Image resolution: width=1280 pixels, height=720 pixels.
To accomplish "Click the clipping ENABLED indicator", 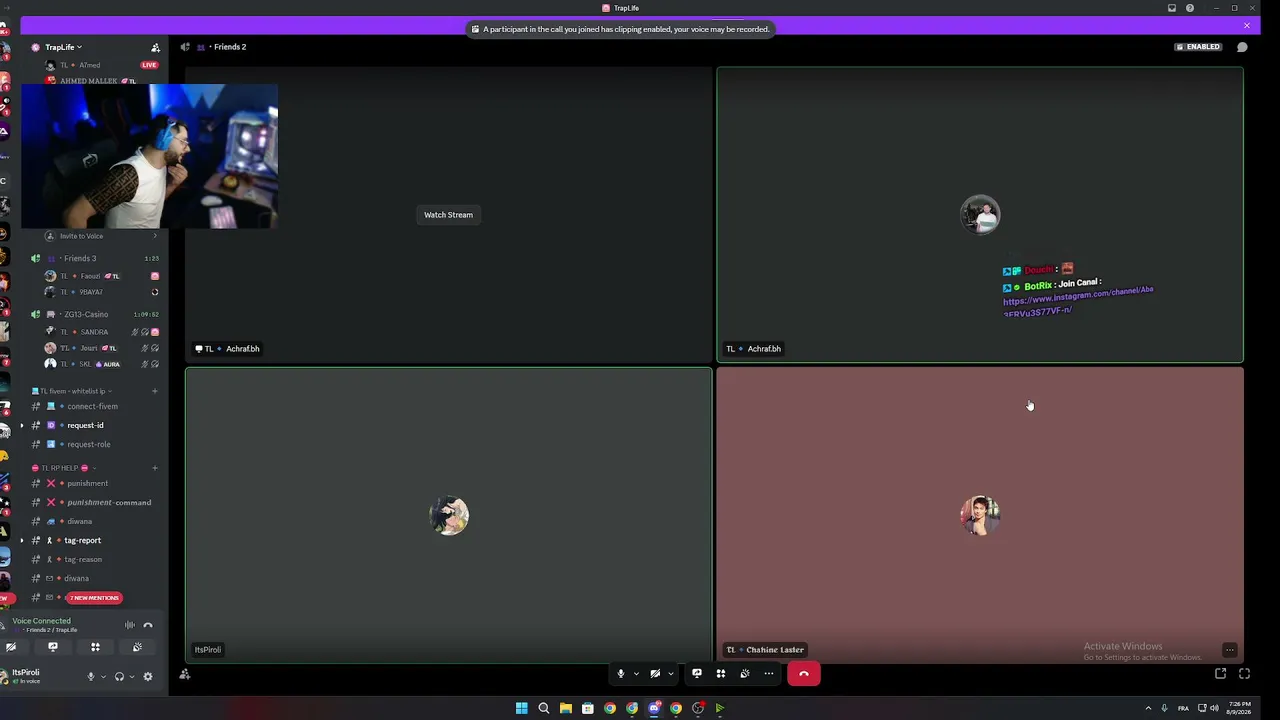I will [x=1198, y=47].
